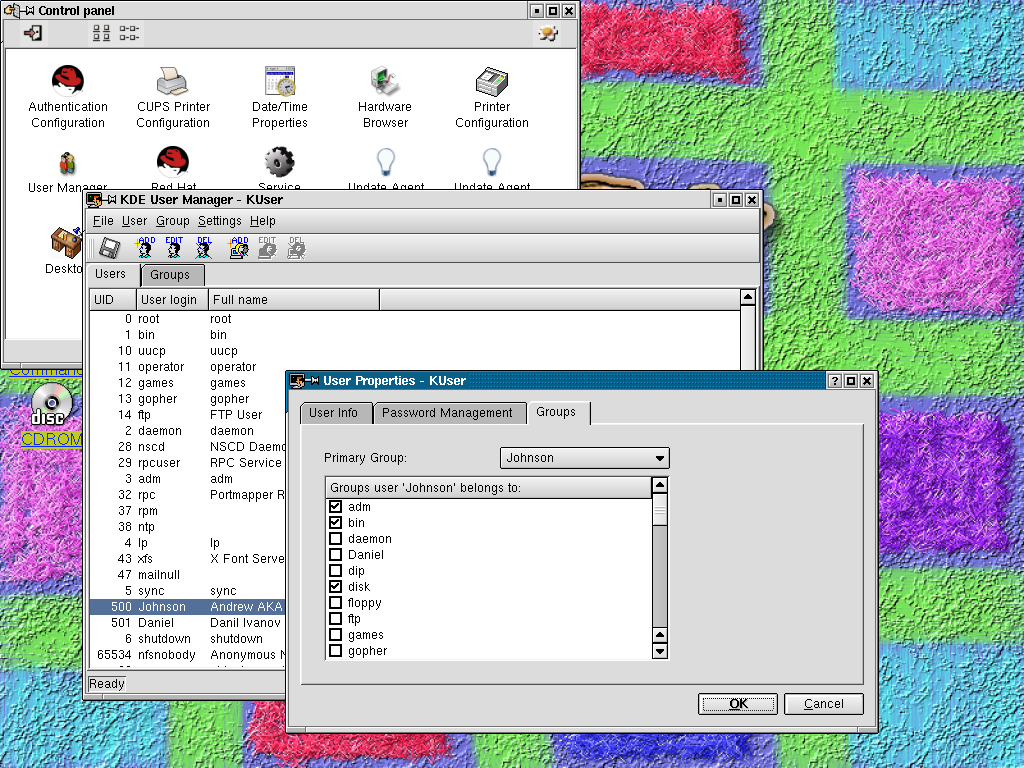Click Edit group icon in KUser toolbar
Screen dimensions: 1024x768
coord(267,248)
